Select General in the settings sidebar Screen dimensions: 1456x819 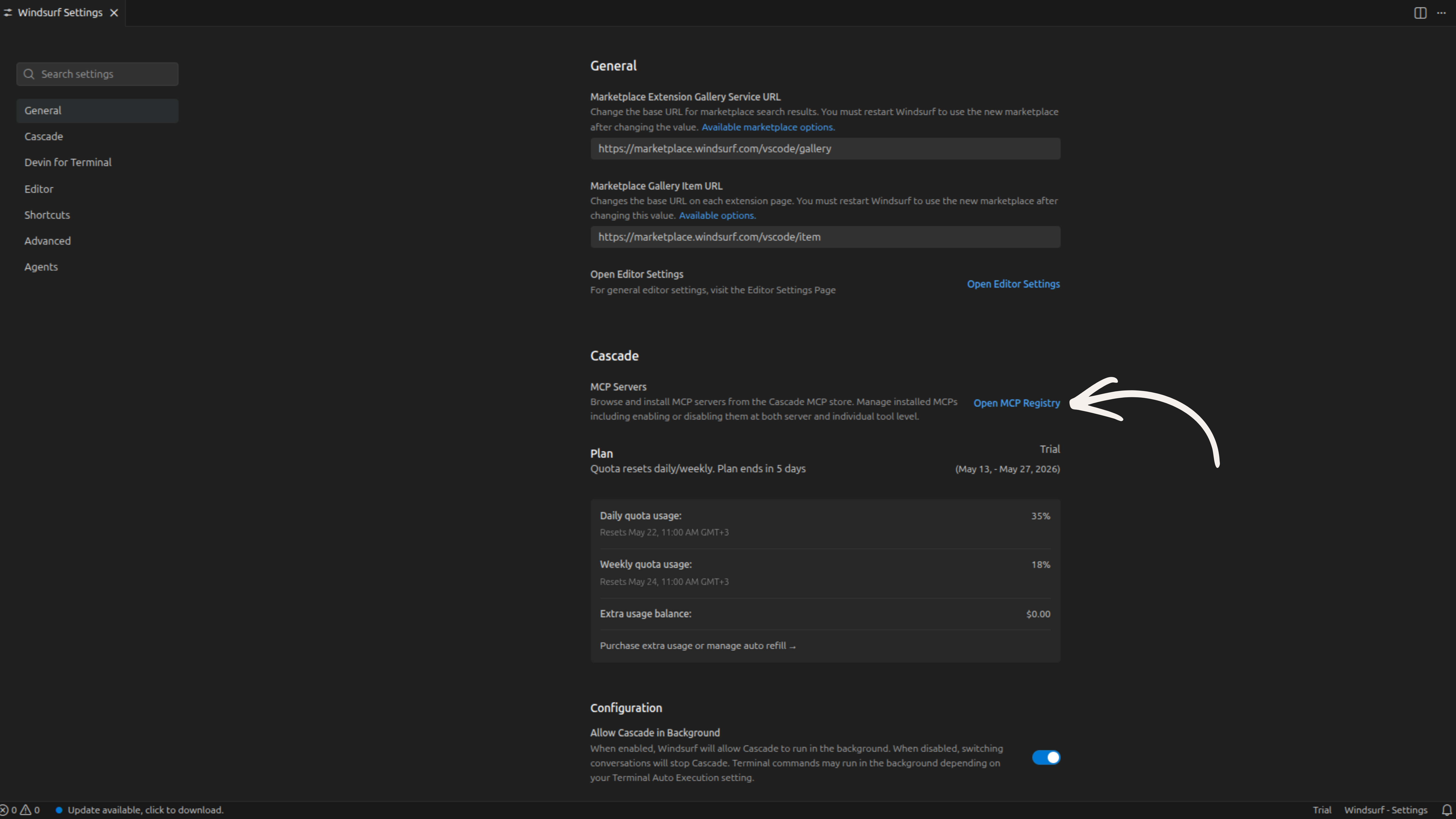(x=97, y=111)
